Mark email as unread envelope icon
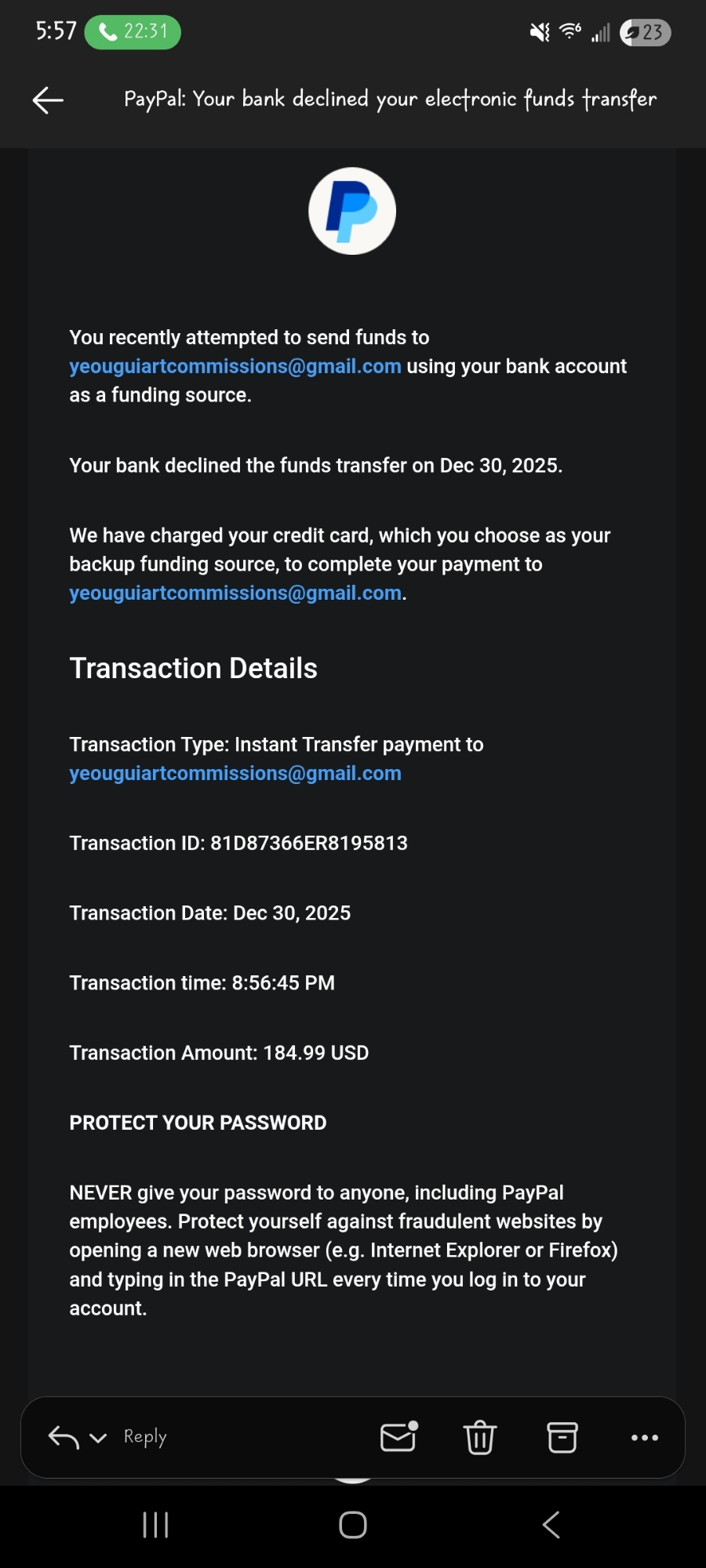Viewport: 706px width, 1568px height. (x=398, y=1437)
